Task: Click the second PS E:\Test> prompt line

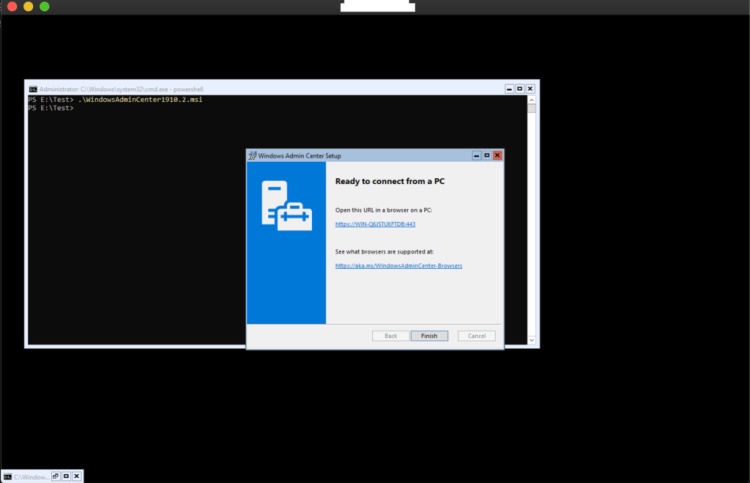Action: [51, 108]
